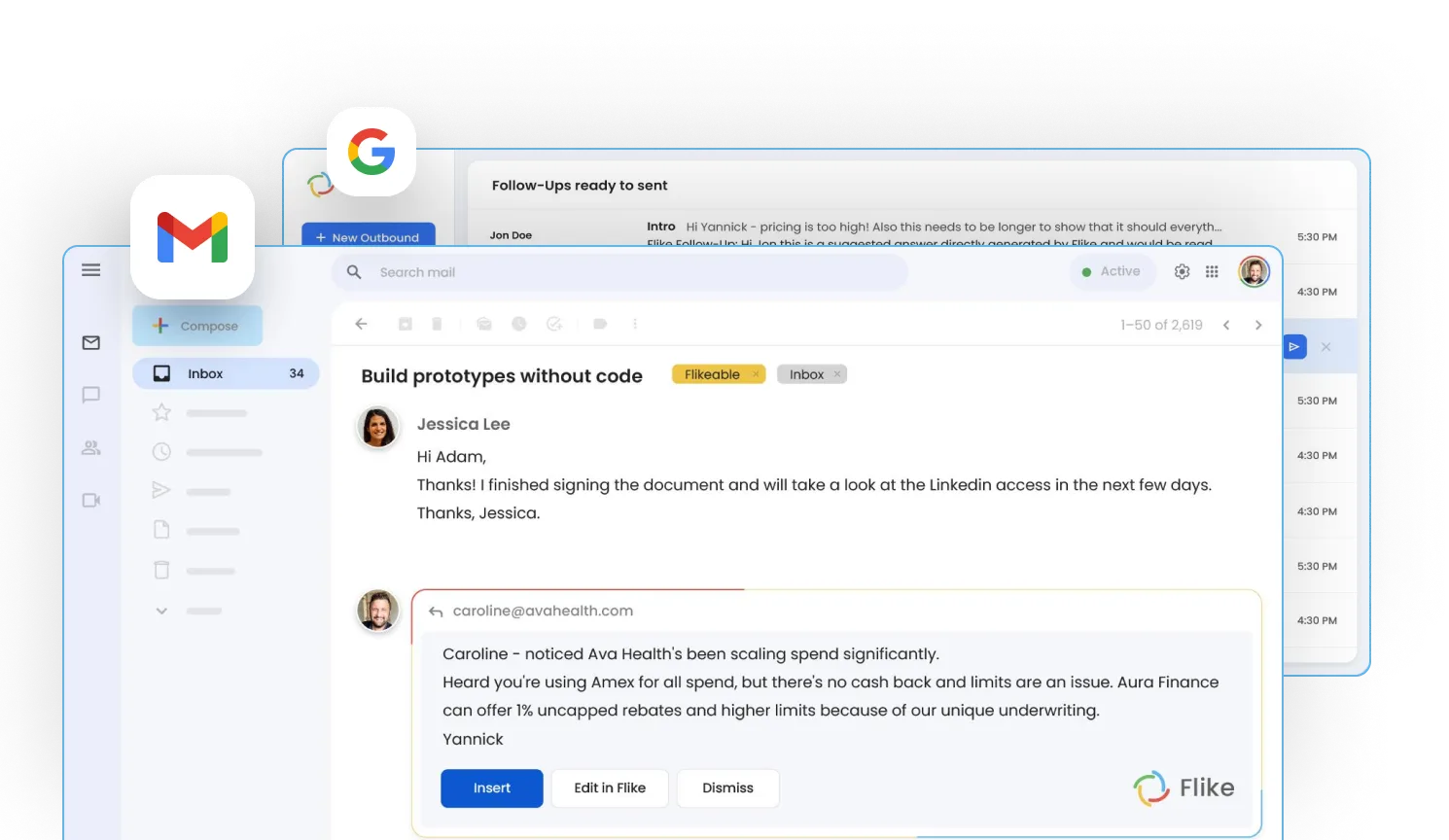Screen dimensions: 1449x840
Task: Toggle the Active status indicator
Action: click(1112, 272)
